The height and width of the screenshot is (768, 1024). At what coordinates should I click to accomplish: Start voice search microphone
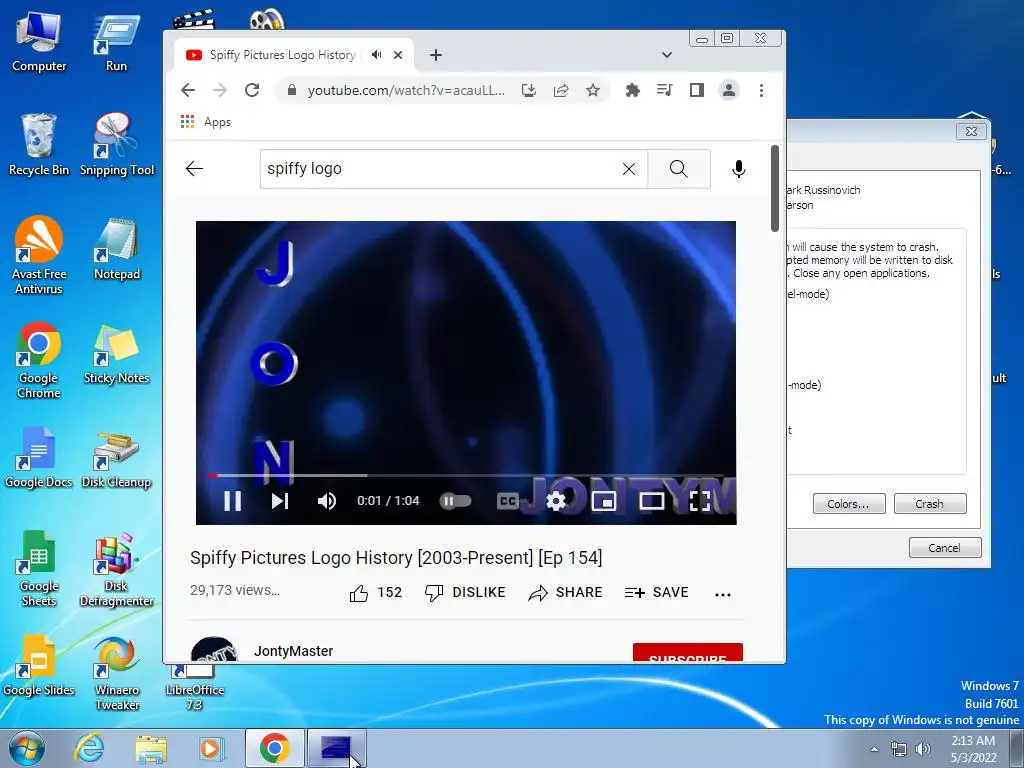point(739,169)
